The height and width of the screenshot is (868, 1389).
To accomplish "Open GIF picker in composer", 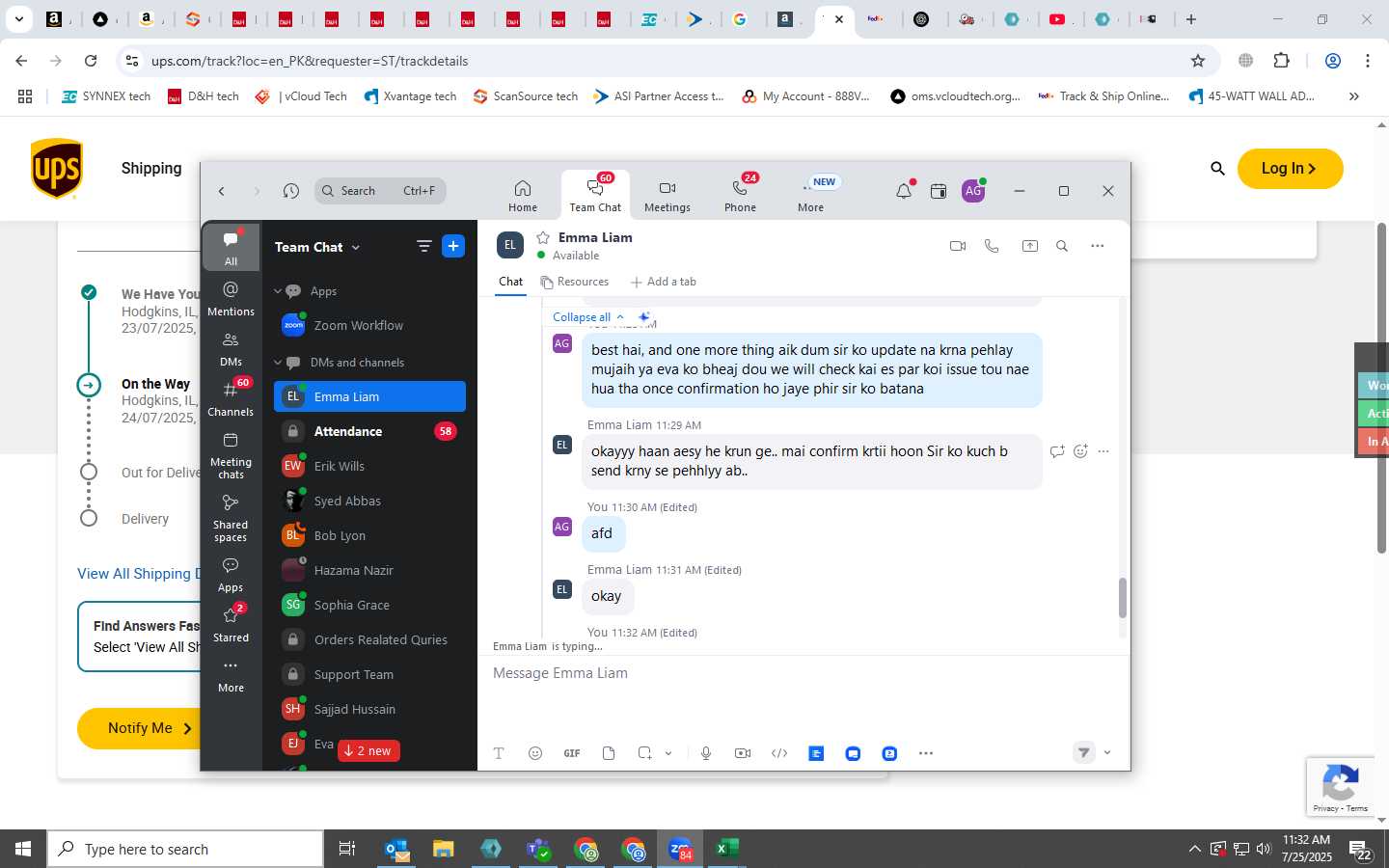I will click(x=572, y=753).
